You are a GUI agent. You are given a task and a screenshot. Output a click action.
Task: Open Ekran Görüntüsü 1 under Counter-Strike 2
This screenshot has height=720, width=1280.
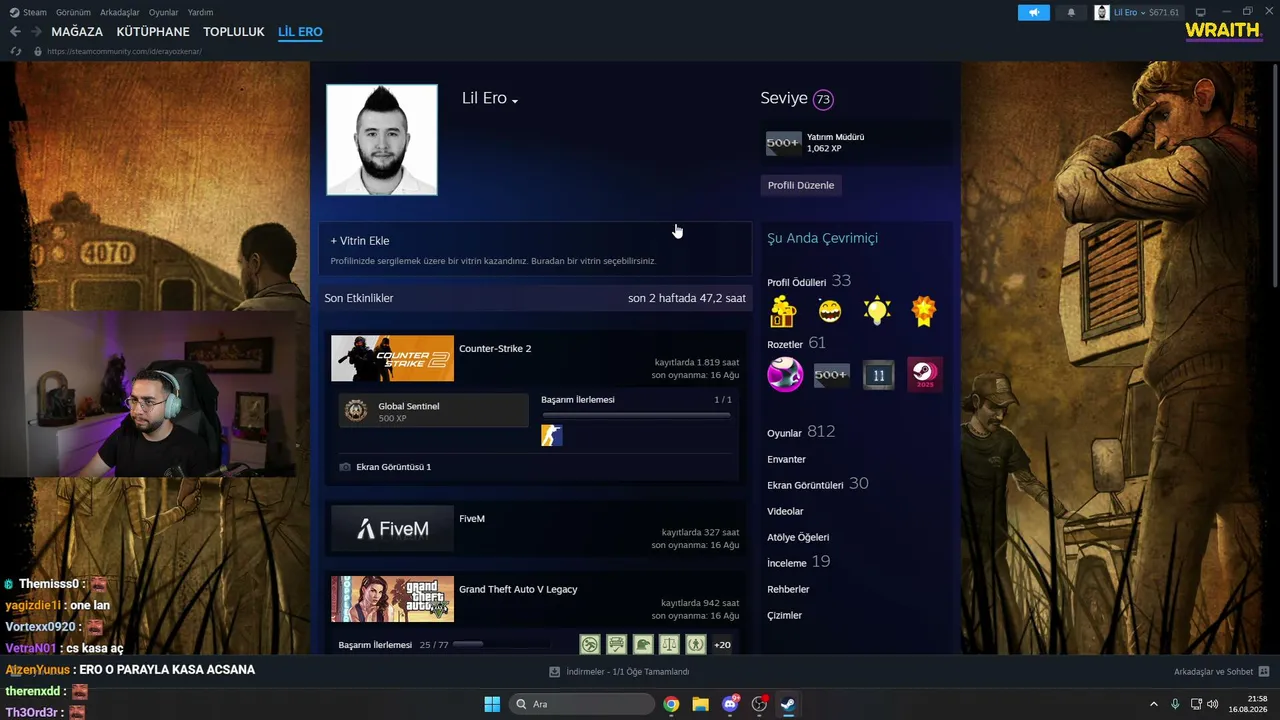pyautogui.click(x=394, y=467)
